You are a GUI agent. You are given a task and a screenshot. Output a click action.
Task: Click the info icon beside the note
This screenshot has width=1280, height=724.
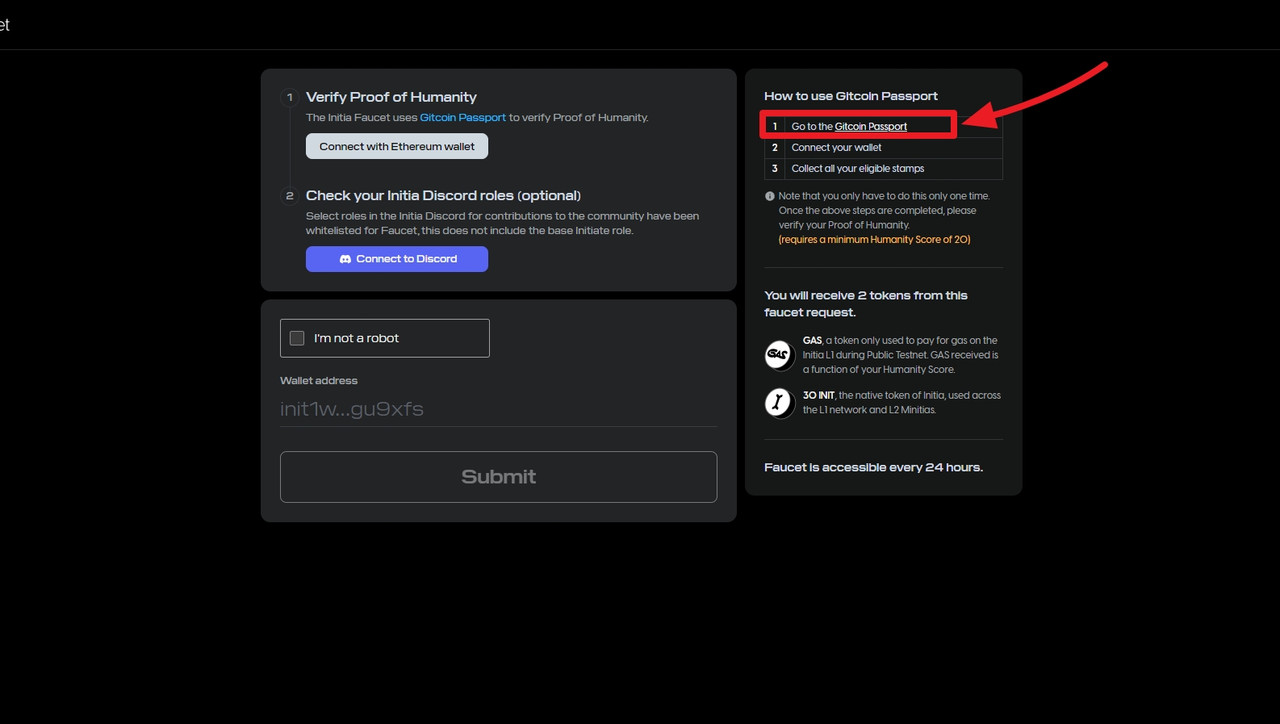point(770,197)
